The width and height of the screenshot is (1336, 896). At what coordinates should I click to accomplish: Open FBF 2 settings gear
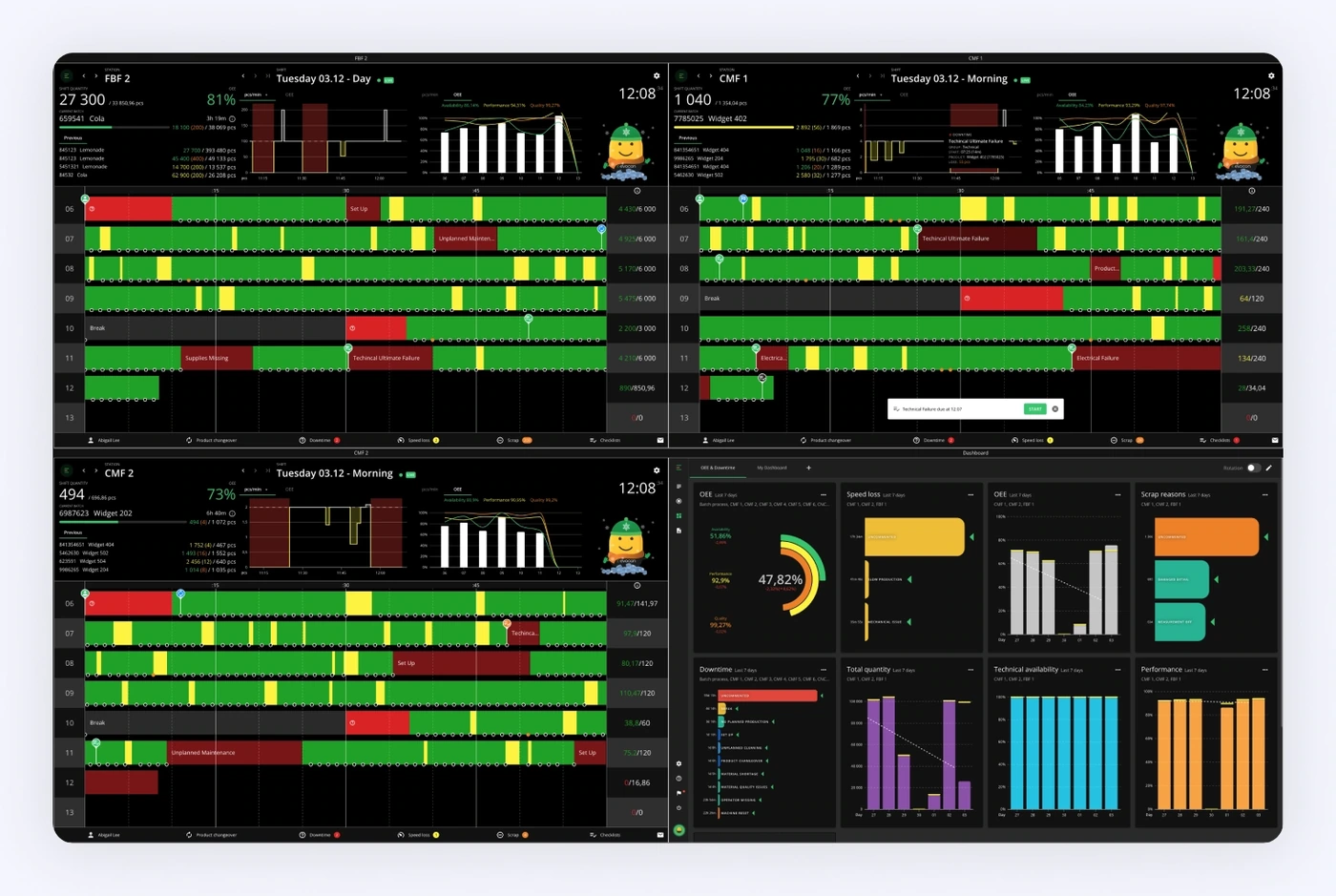tap(657, 76)
